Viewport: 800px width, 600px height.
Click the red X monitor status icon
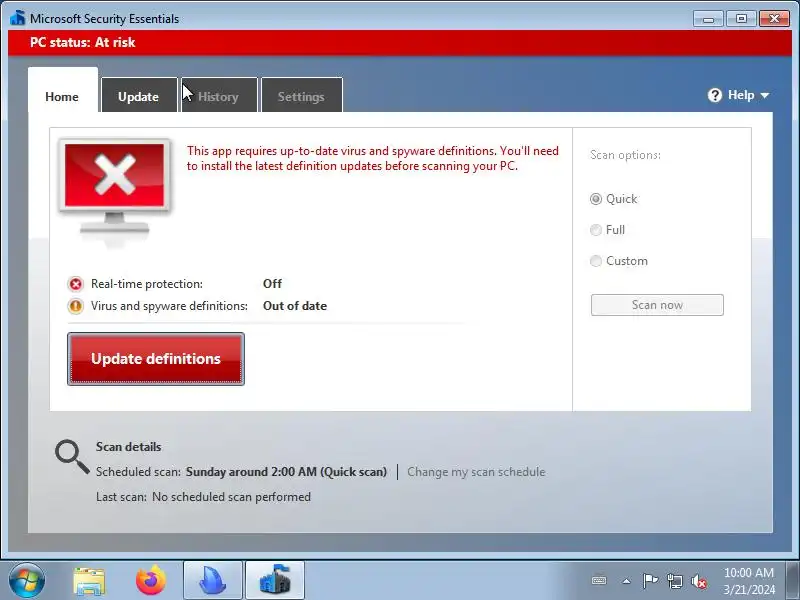(x=114, y=187)
